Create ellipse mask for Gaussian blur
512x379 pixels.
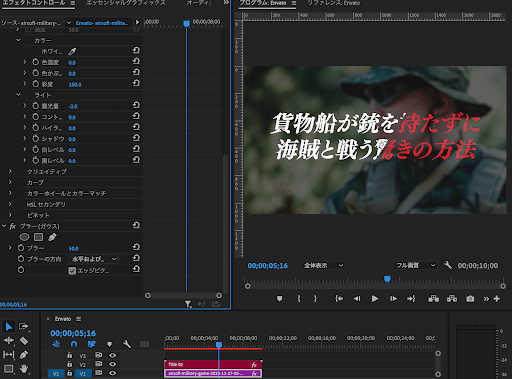point(24,237)
